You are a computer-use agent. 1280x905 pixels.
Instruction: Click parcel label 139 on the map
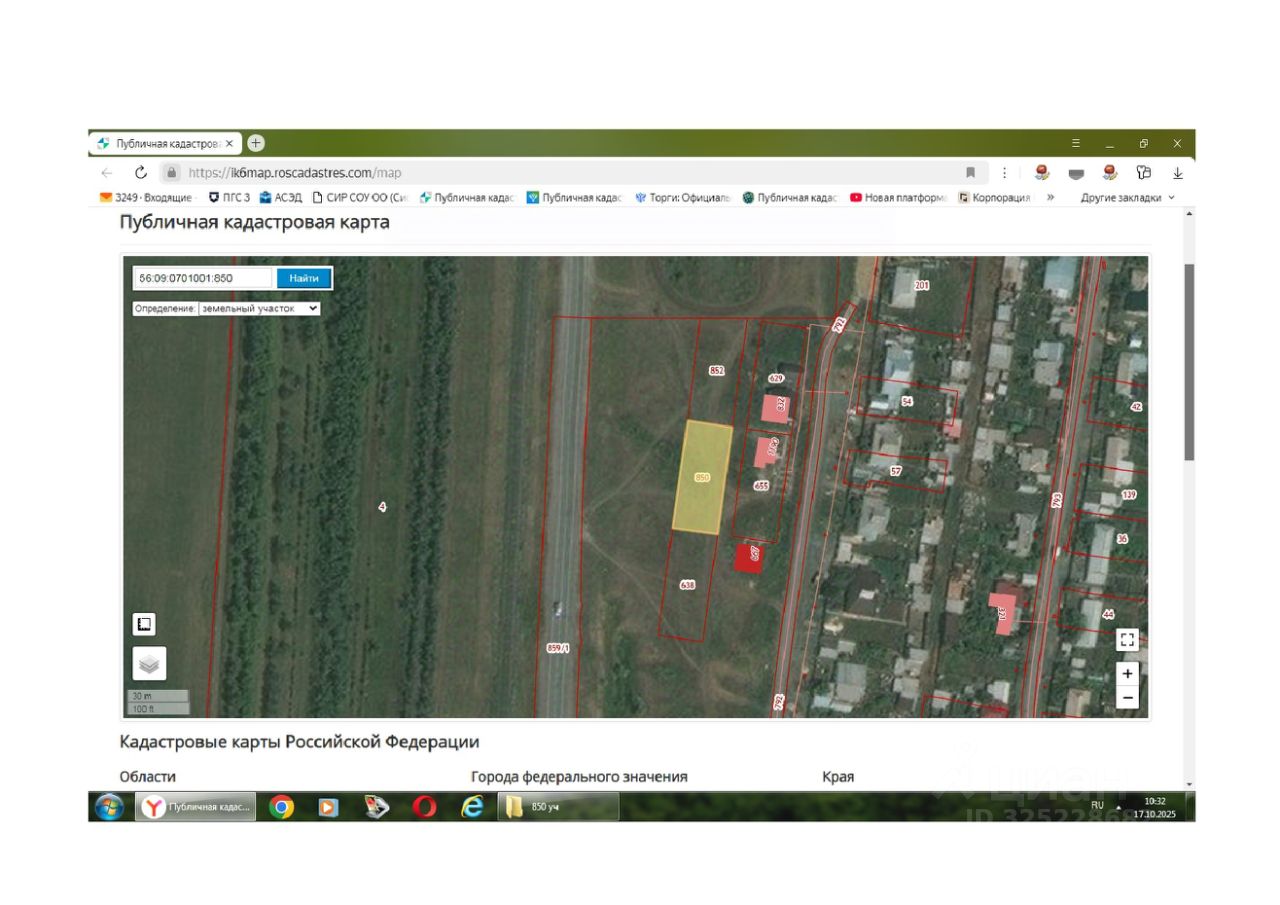(x=1130, y=496)
